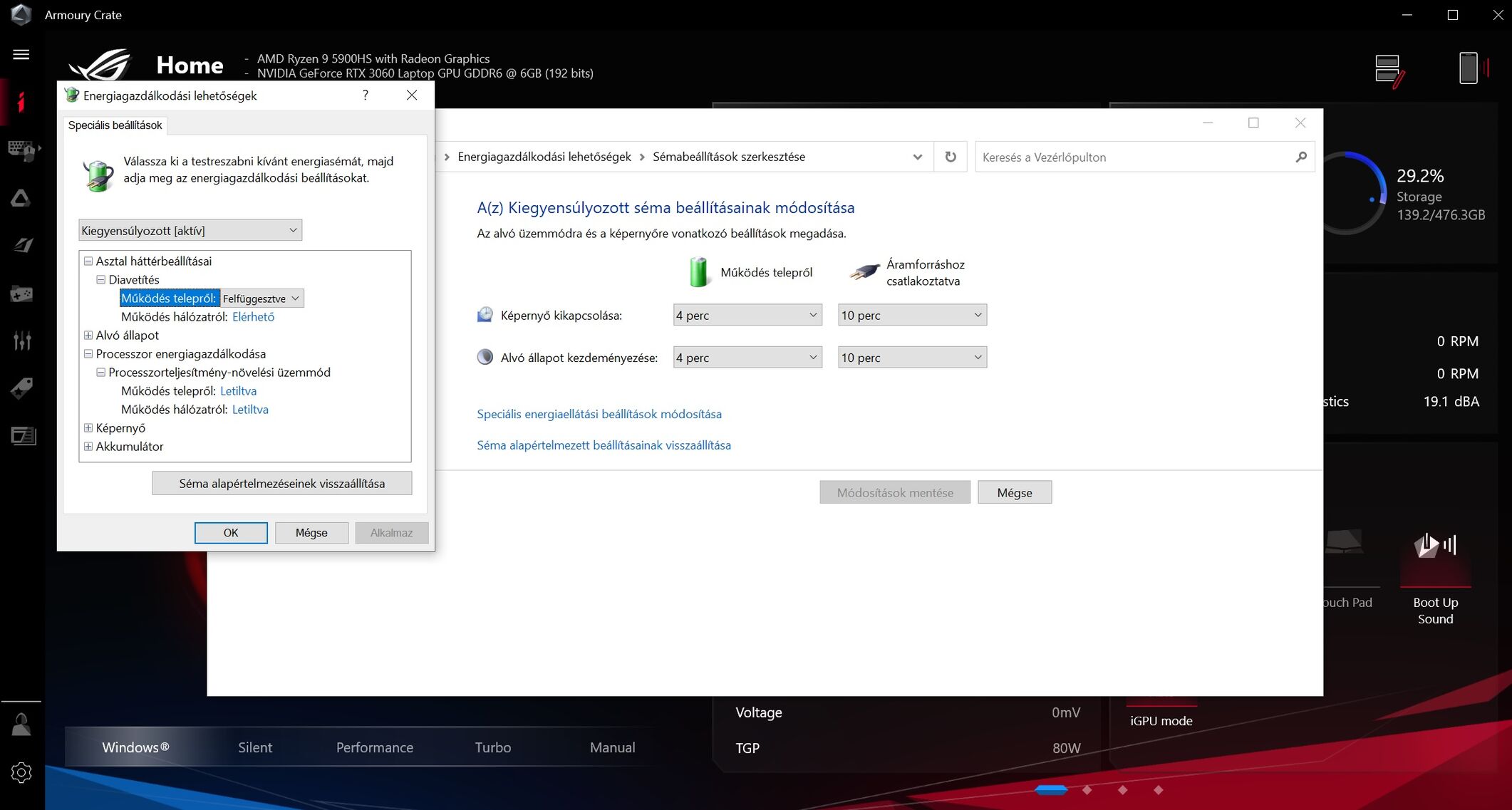Open the Felfüggesztve slideshow dropdown
The image size is (1512, 810).
[x=262, y=298]
